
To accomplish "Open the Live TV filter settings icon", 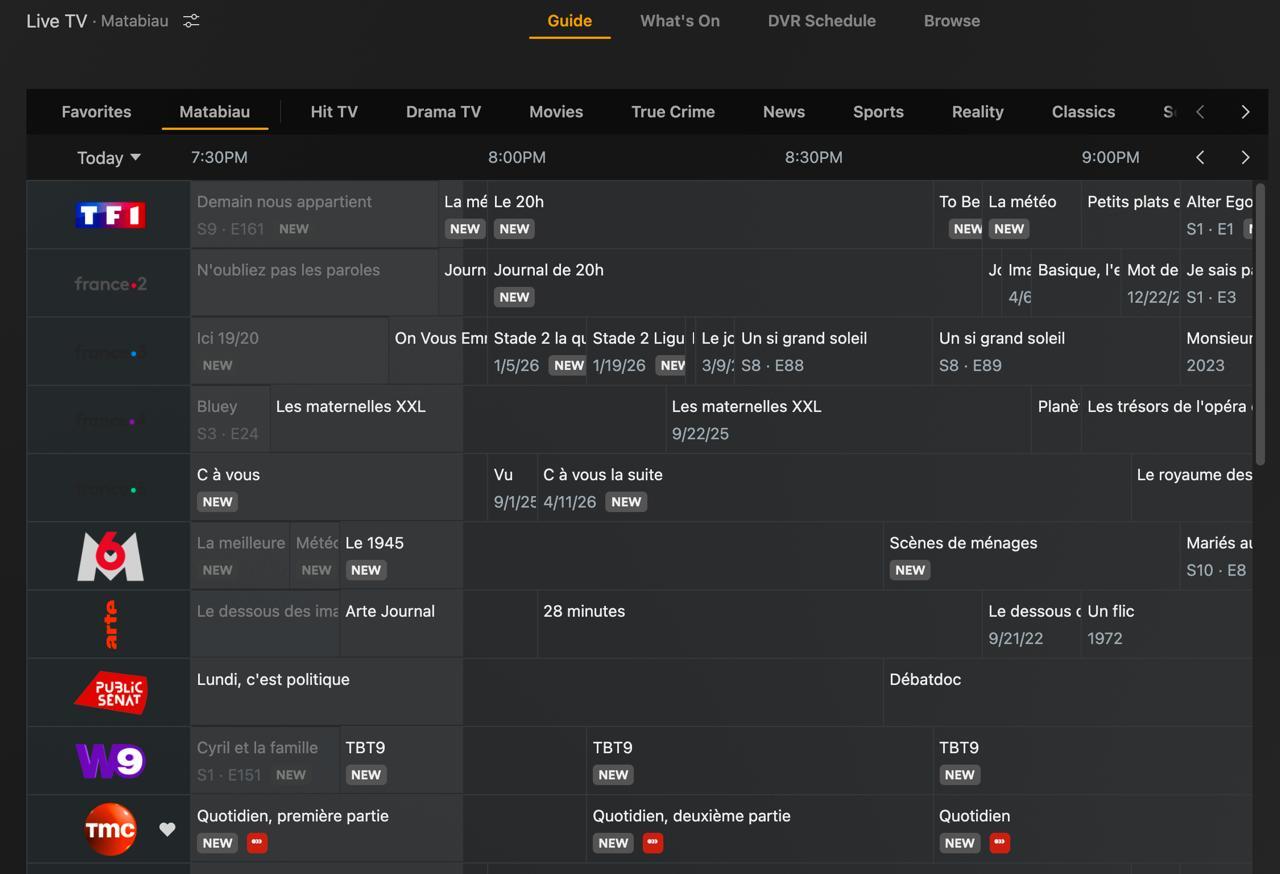I will point(191,21).
